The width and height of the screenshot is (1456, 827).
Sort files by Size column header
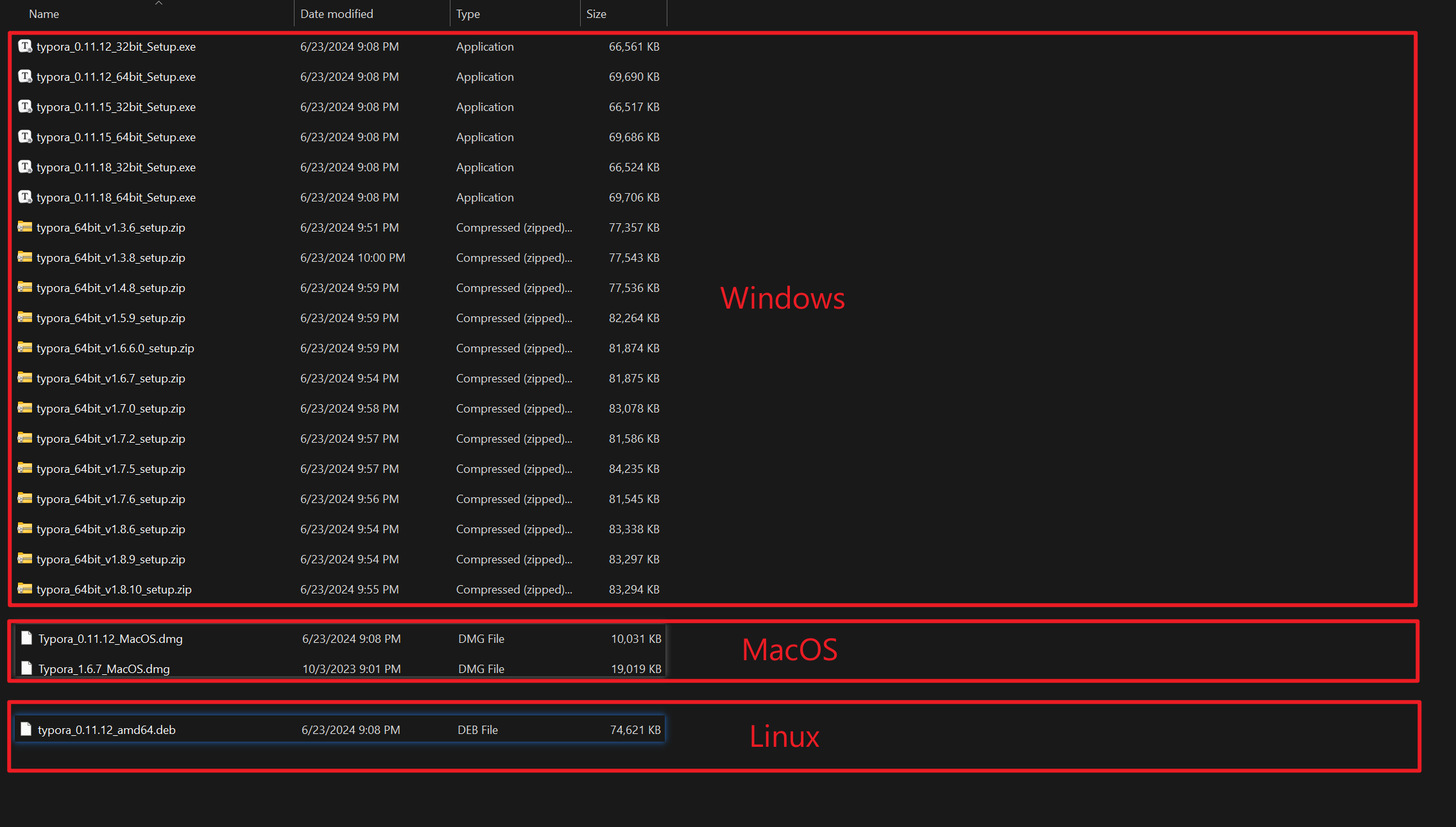[x=595, y=14]
